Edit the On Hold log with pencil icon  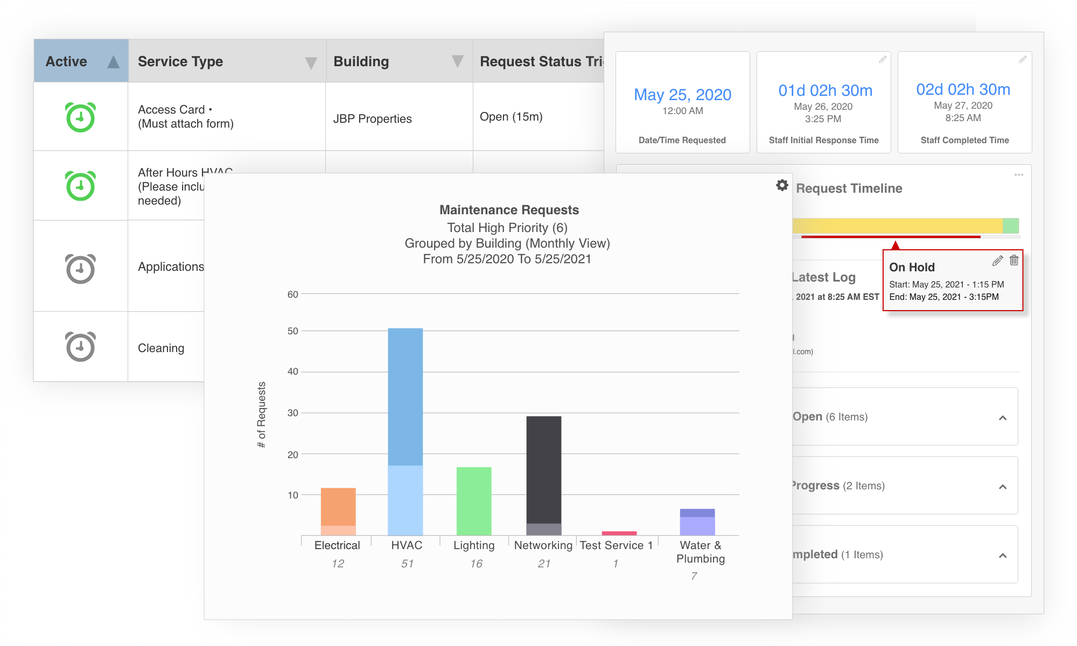997,260
